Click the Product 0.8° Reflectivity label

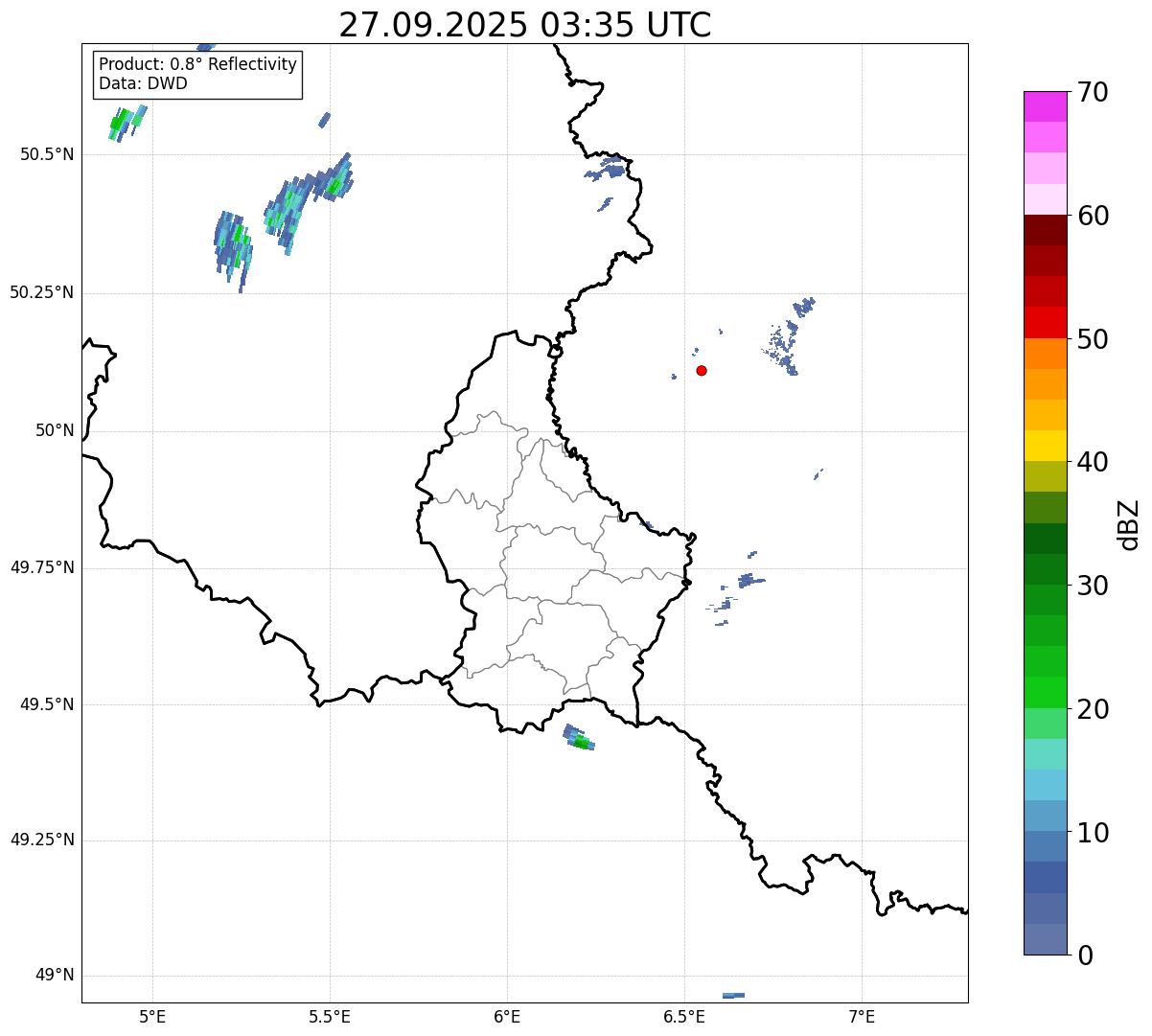[x=198, y=65]
